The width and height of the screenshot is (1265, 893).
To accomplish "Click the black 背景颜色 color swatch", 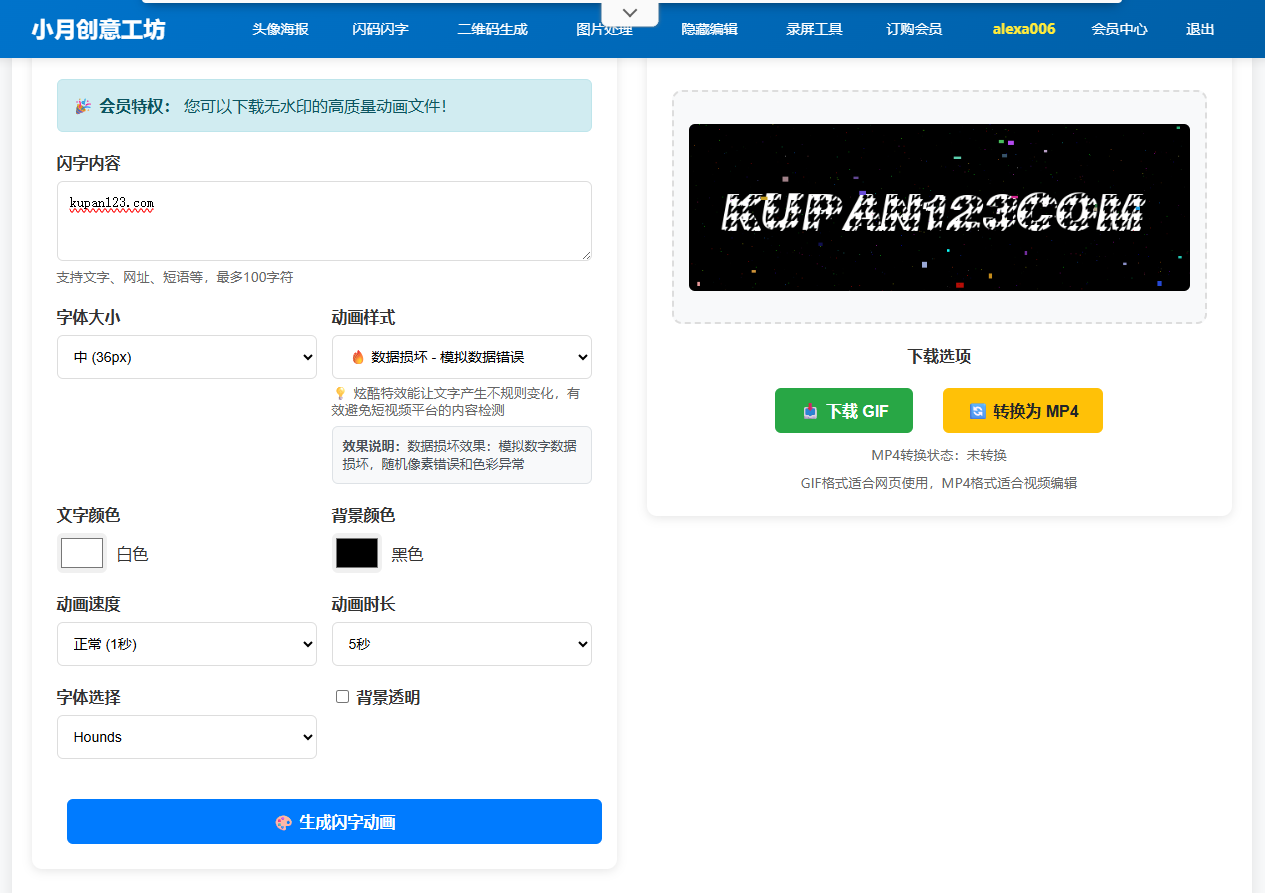I will coord(356,552).
